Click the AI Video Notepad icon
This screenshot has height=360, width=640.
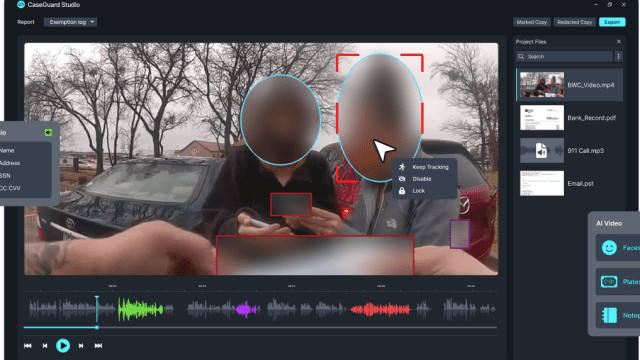609,315
